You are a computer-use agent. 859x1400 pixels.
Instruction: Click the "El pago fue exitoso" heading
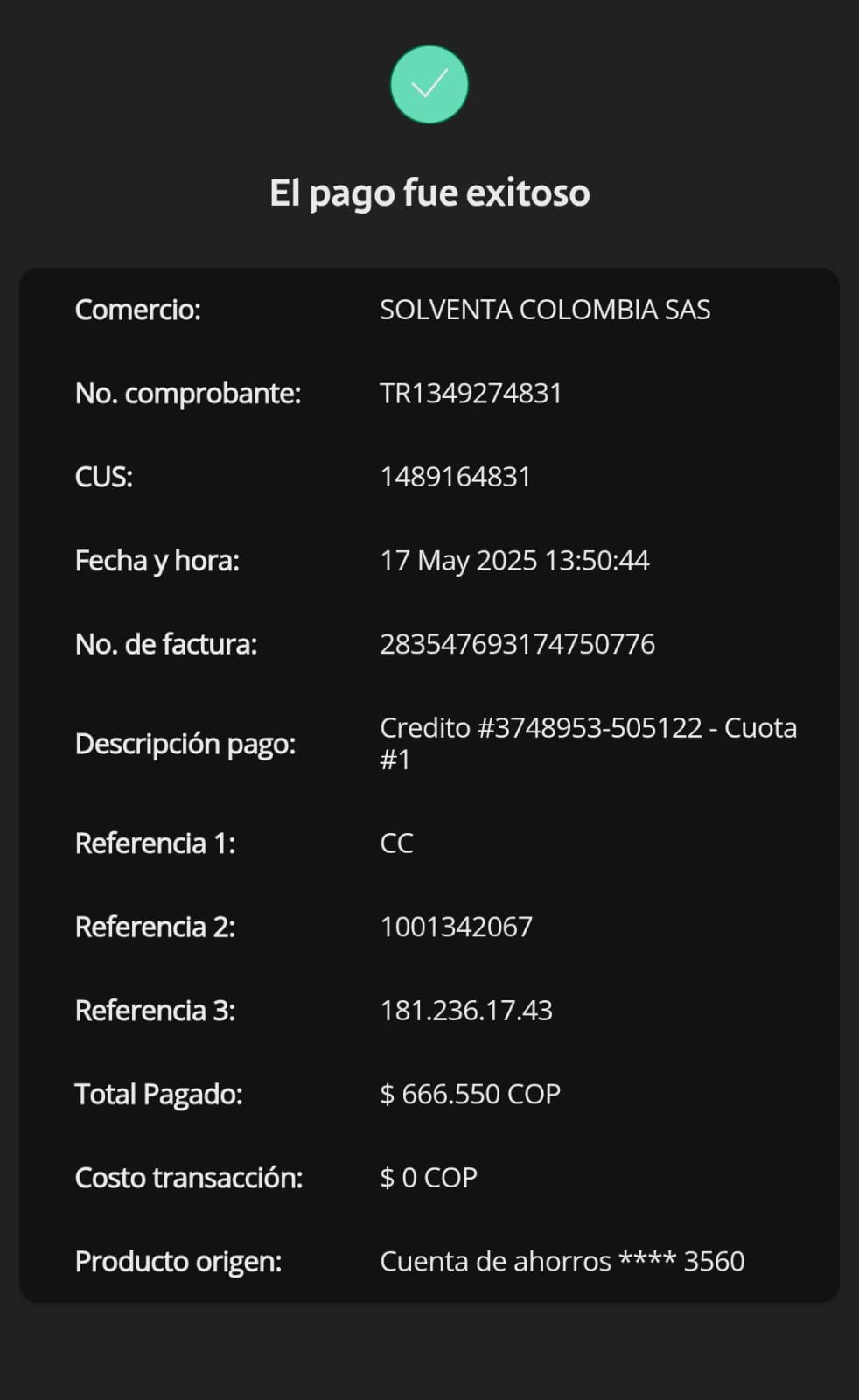(x=429, y=192)
